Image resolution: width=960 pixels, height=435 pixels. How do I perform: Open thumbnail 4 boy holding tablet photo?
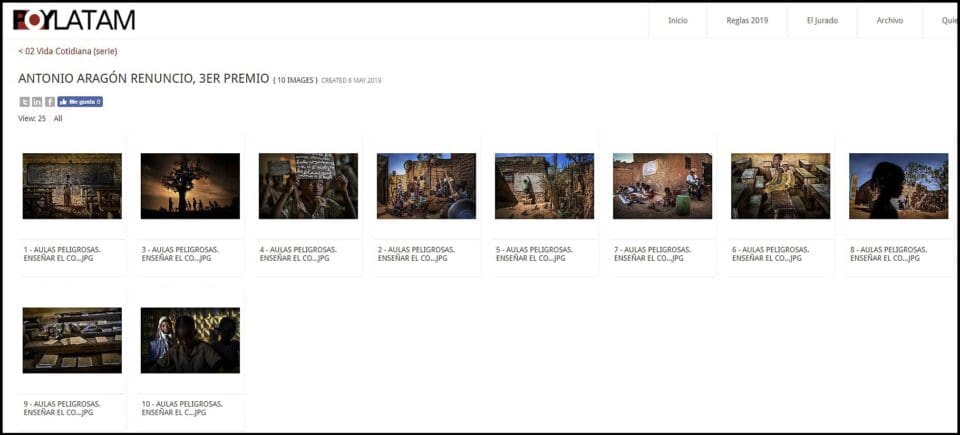(x=309, y=186)
